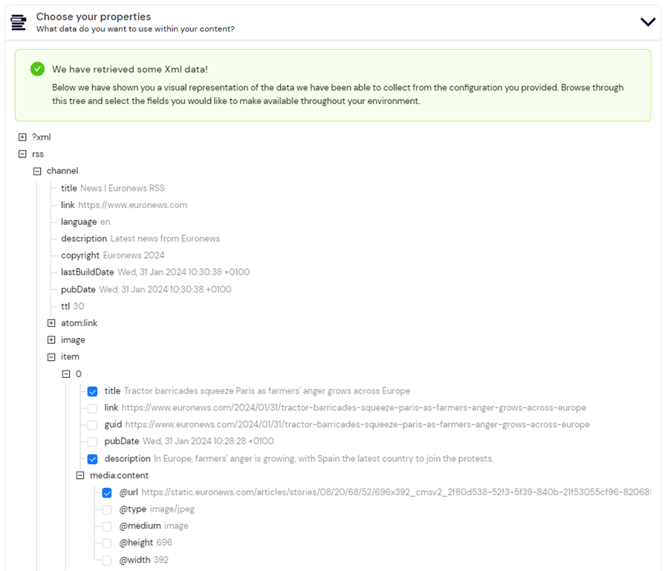This screenshot has width=670, height=571.
Task: Collapse the rss tree node
Action: point(22,154)
